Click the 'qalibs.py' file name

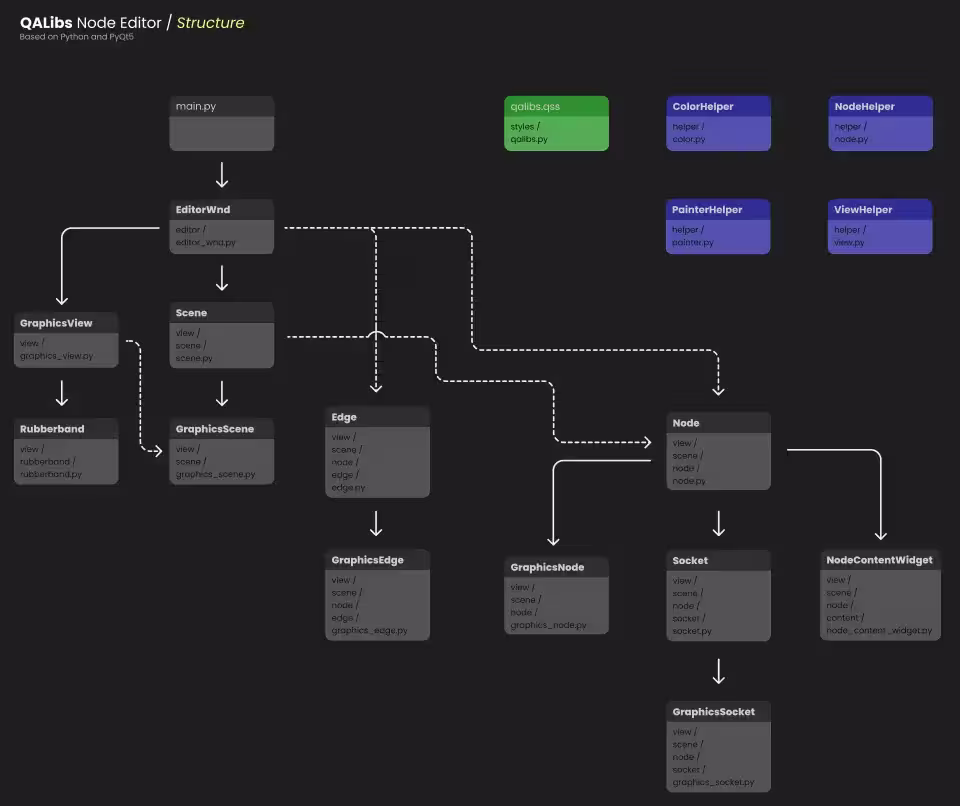coord(529,139)
